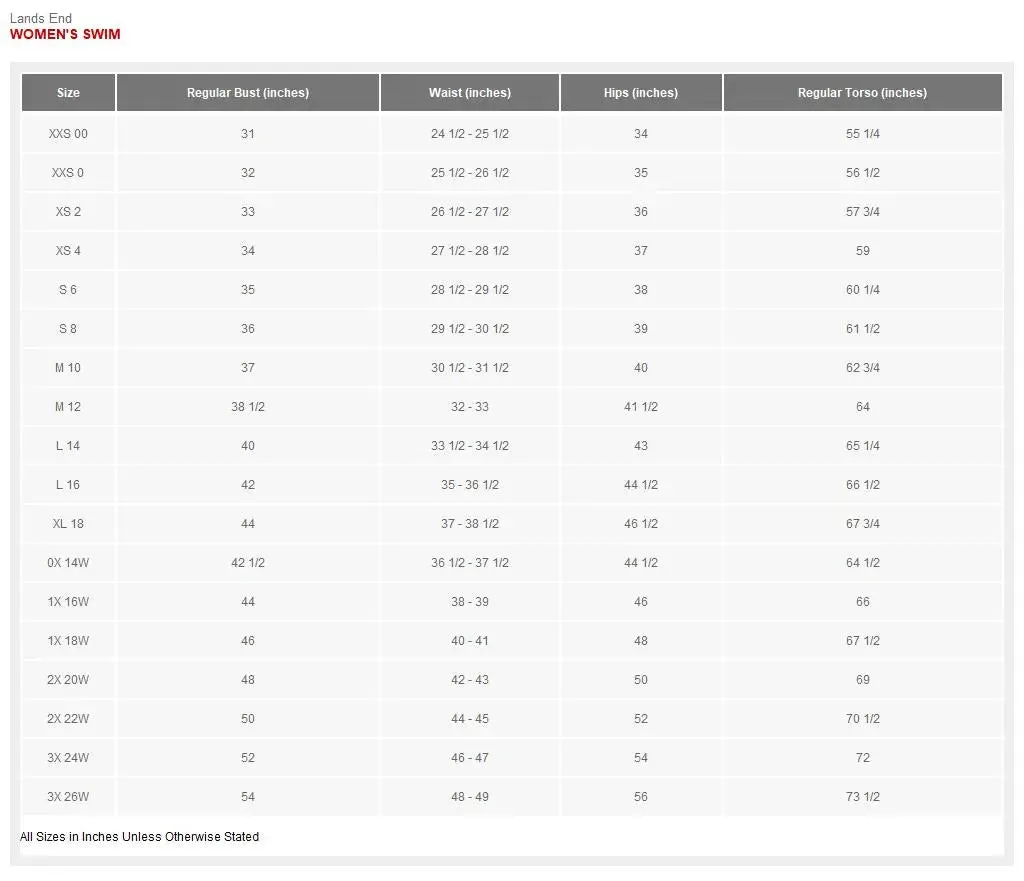Click torso value '57 3/4' in XS 2 row

coord(862,212)
